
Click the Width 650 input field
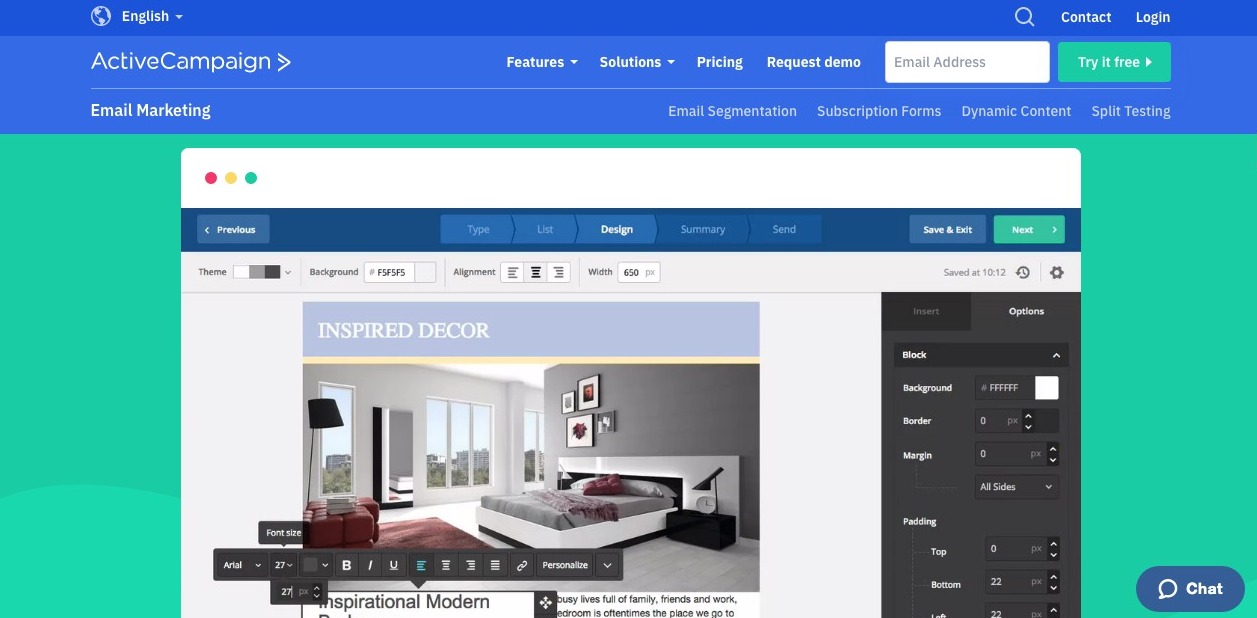639,272
